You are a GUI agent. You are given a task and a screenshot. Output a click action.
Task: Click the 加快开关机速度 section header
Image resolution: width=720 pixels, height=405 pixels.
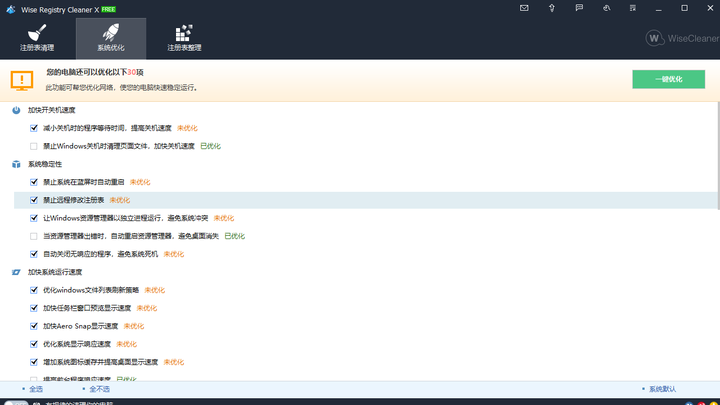[51, 110]
